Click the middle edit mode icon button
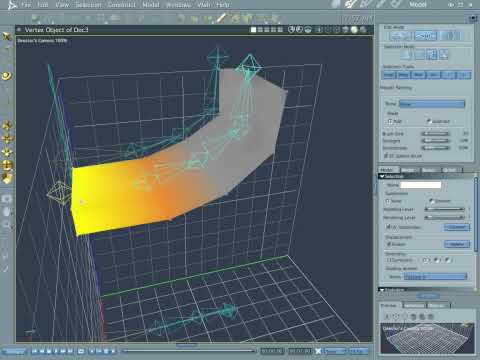 [x=426, y=36]
